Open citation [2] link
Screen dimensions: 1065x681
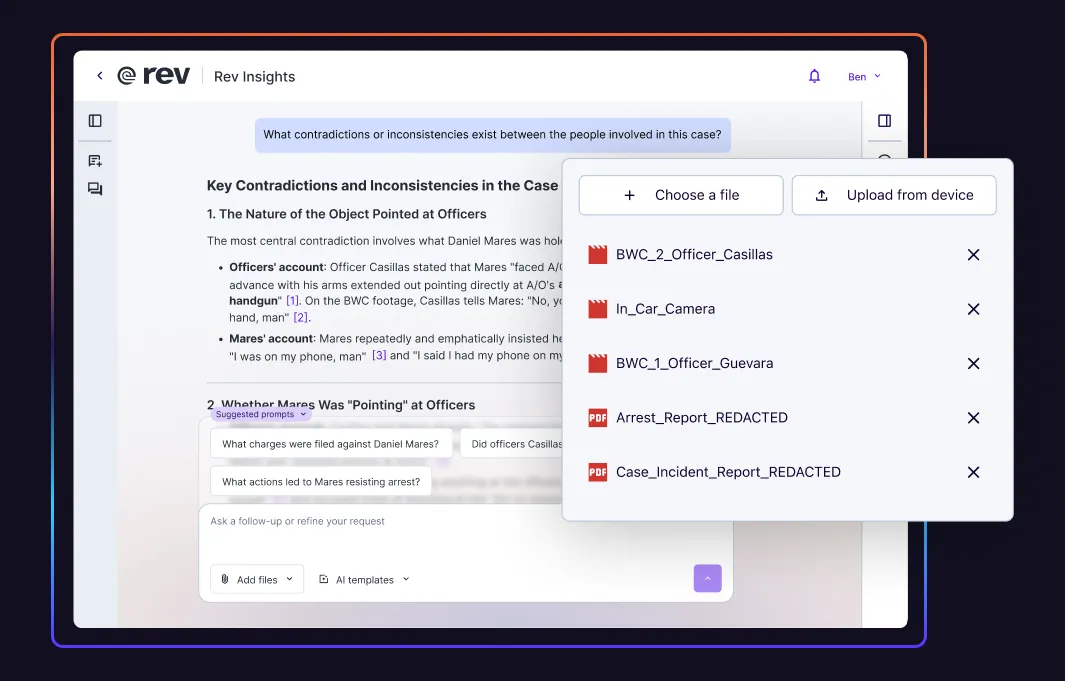(x=301, y=317)
